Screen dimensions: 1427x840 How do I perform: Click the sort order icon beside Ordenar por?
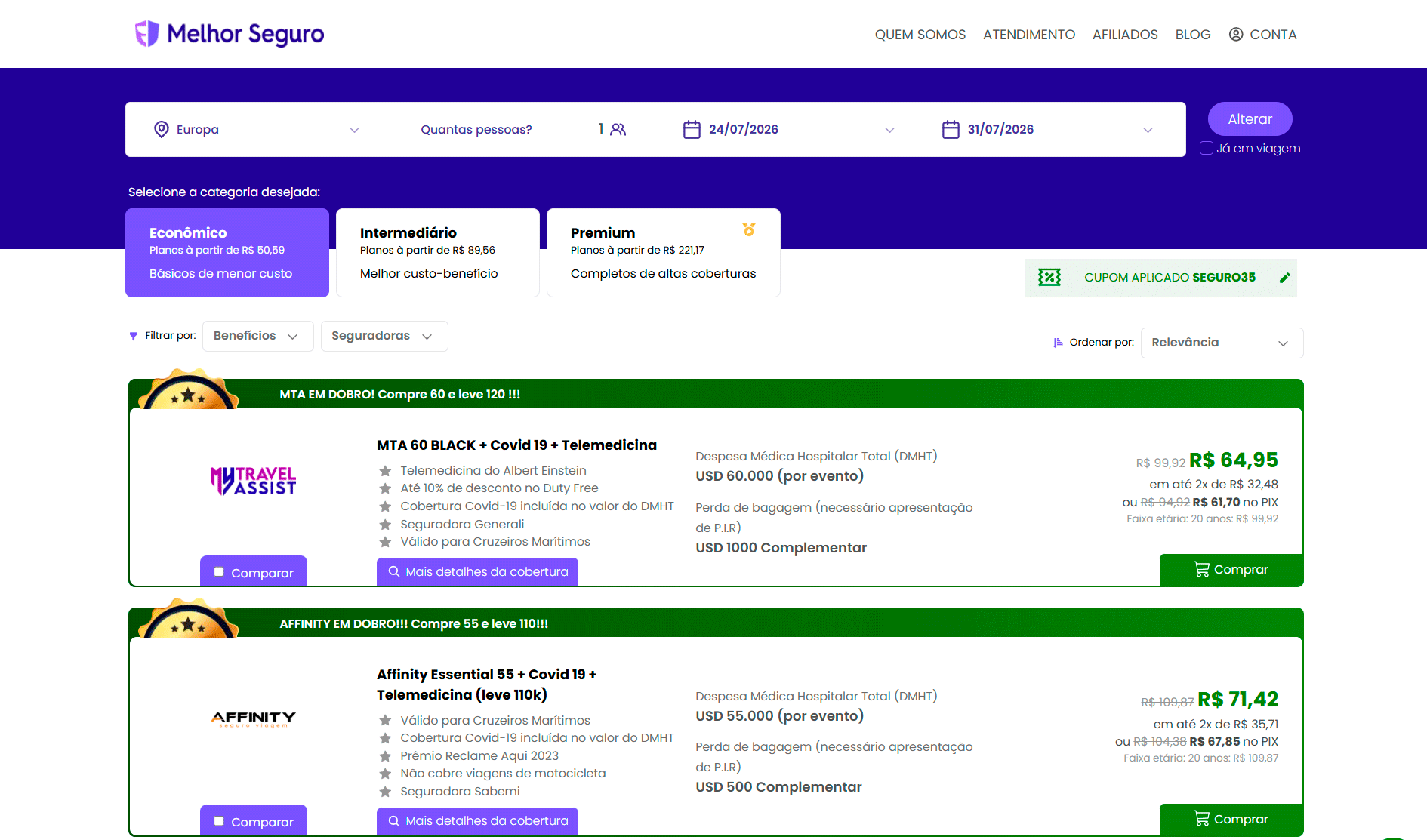click(x=1058, y=343)
